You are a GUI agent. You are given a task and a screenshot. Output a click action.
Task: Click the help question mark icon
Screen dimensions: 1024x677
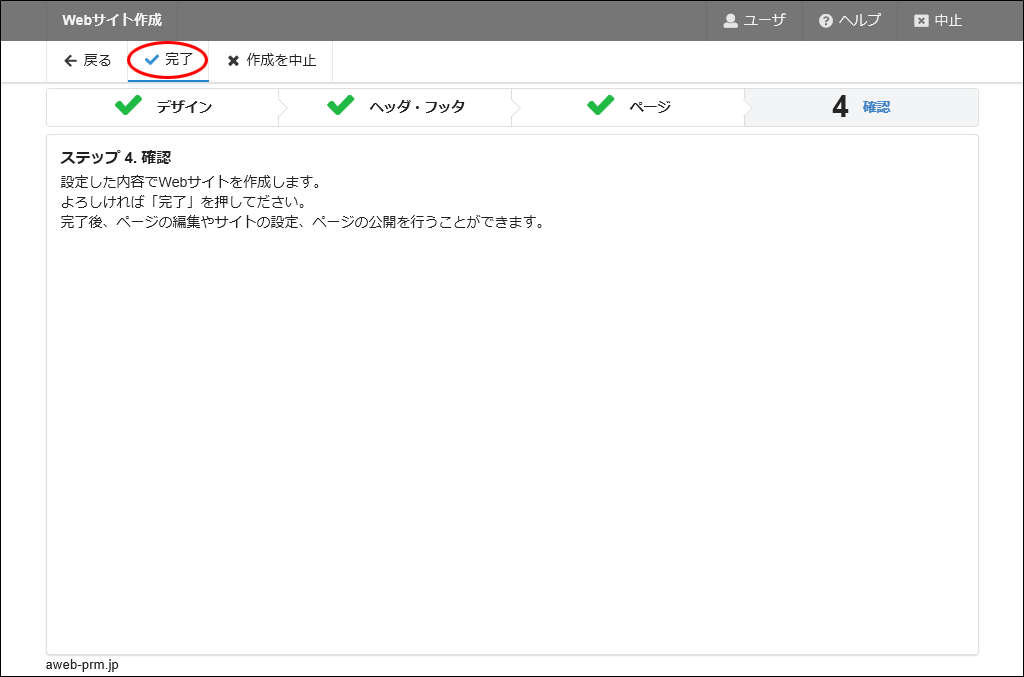(x=826, y=21)
